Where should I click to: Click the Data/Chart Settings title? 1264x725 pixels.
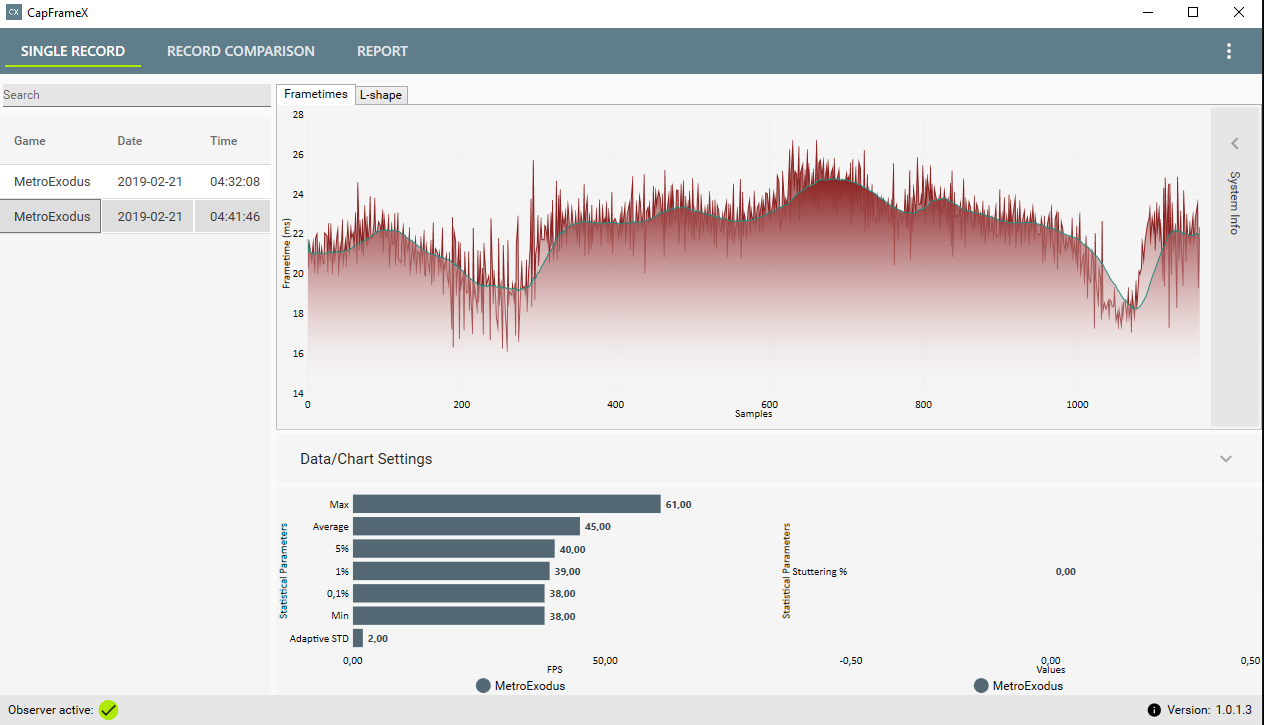[x=366, y=459]
